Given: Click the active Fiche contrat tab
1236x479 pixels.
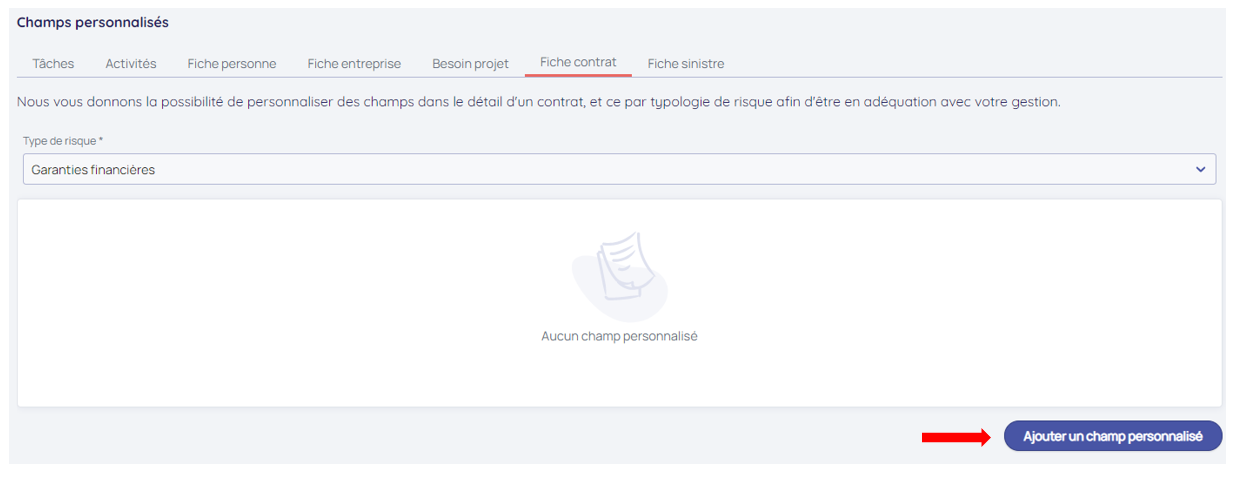Looking at the screenshot, I should click(x=578, y=62).
